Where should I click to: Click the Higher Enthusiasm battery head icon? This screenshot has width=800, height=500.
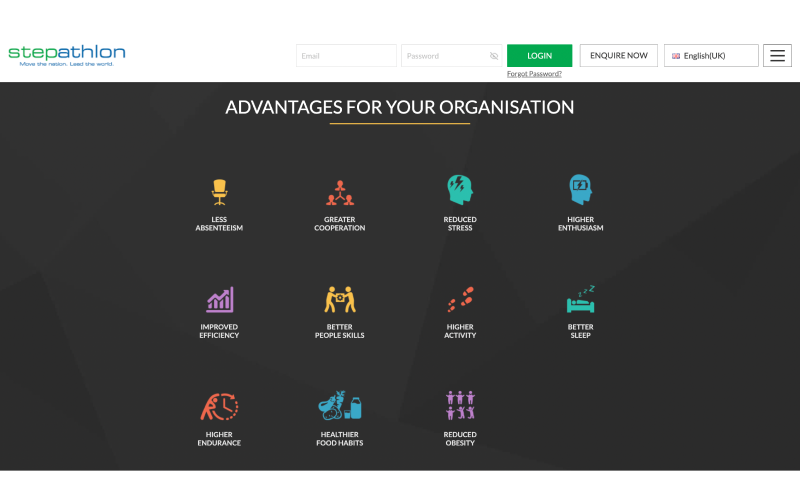tap(581, 189)
